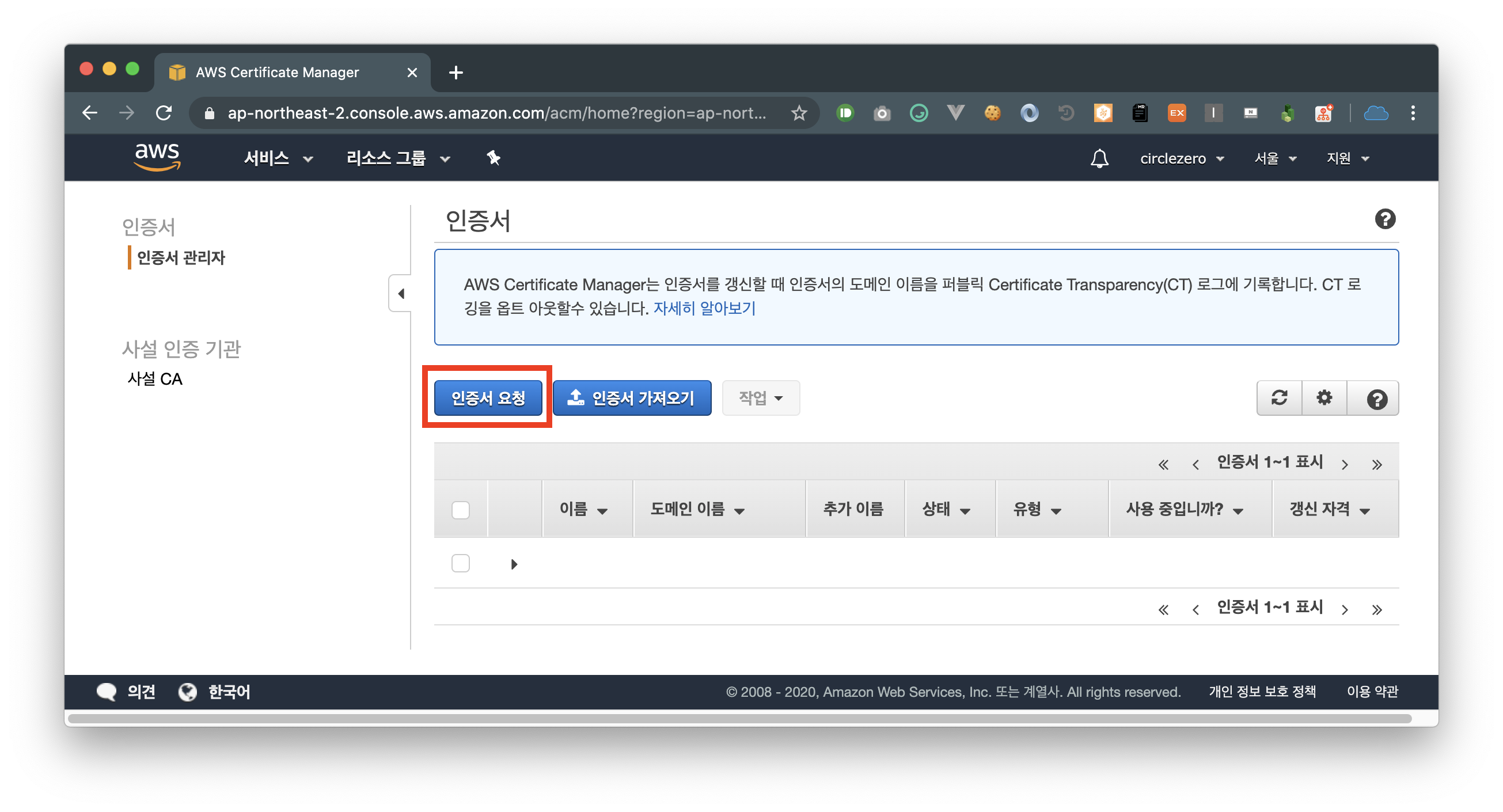Click the 인증서 요청 button
Screen dimensions: 1503x812
(488, 399)
